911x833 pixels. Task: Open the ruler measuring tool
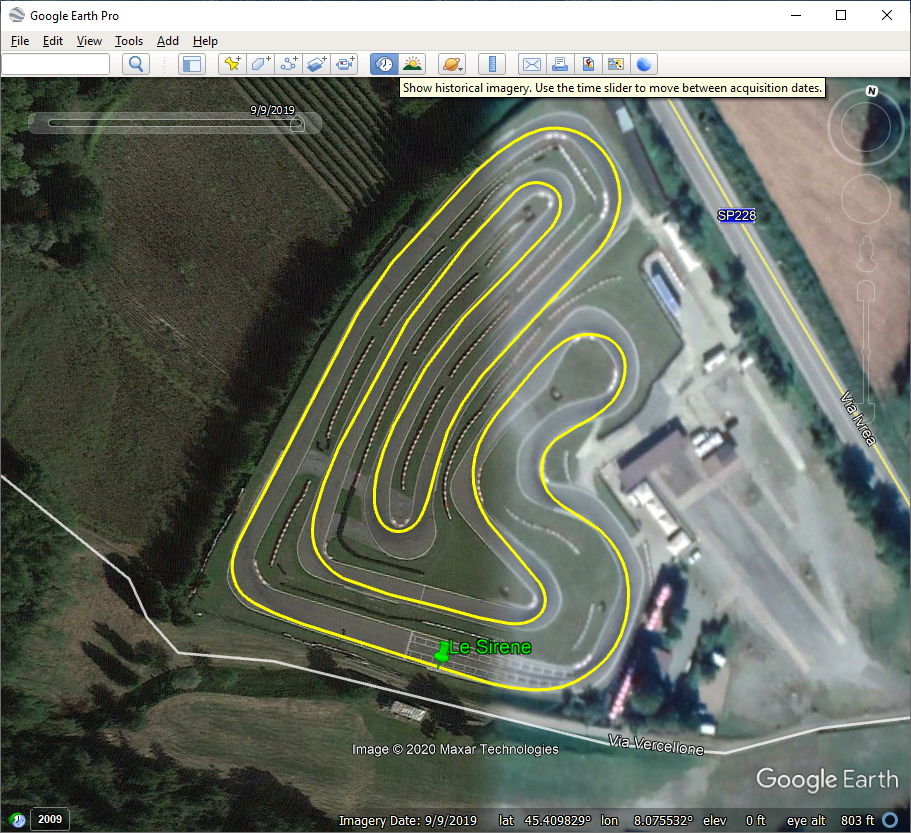[492, 64]
